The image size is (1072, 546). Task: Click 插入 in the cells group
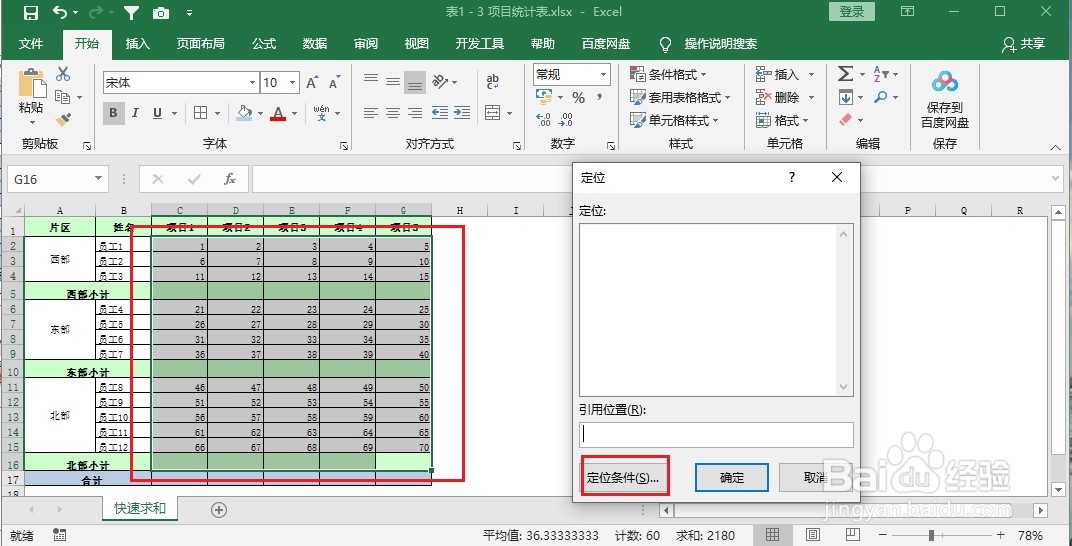778,74
